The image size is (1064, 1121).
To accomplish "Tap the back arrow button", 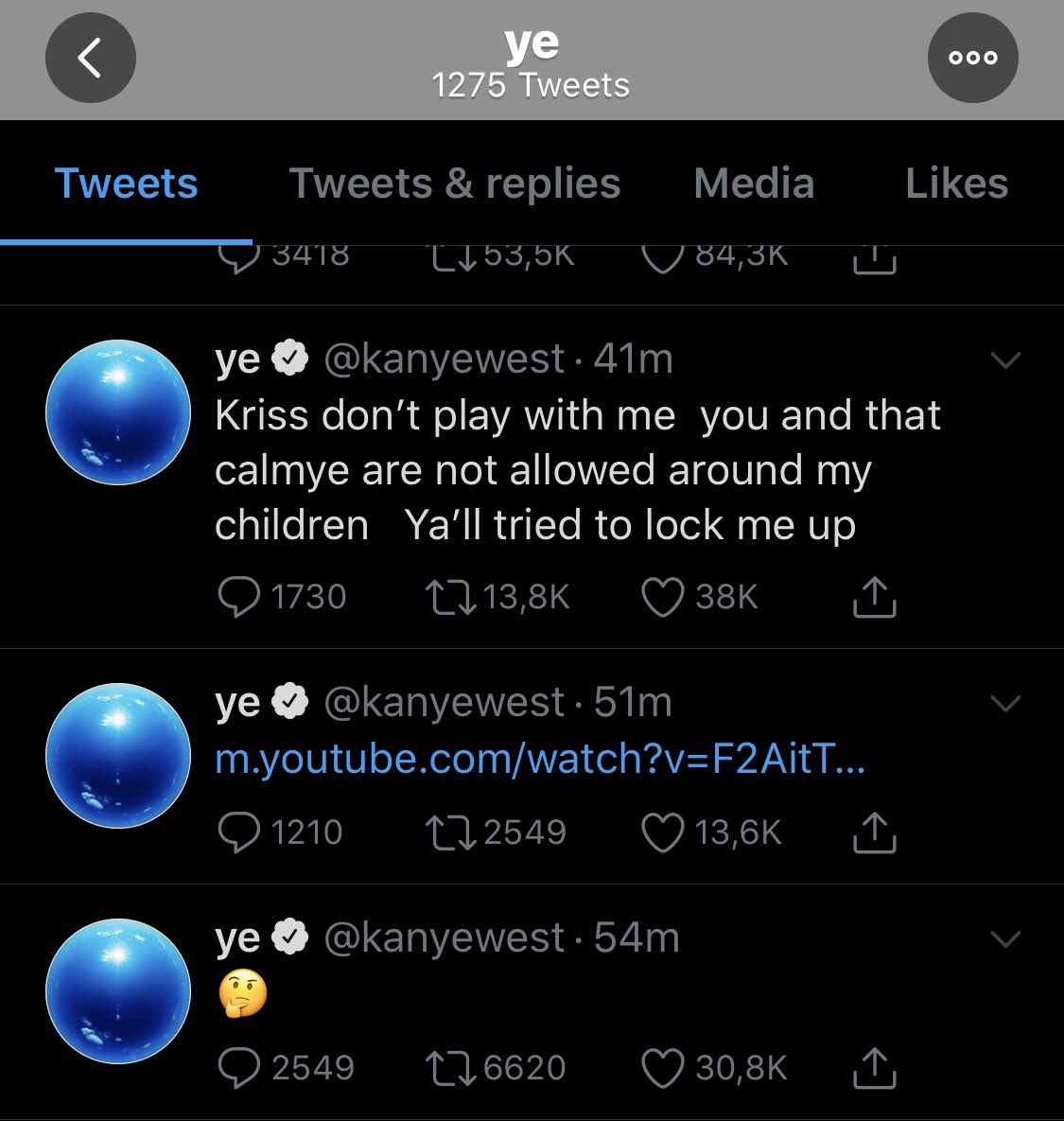I will point(90,58).
